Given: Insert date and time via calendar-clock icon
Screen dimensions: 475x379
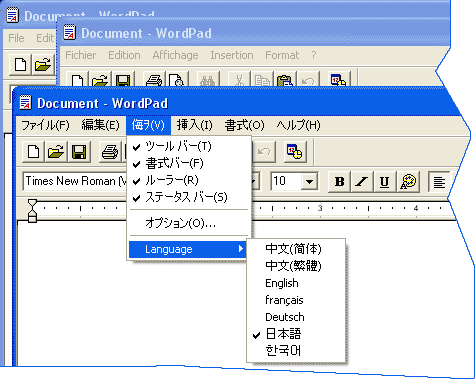Looking at the screenshot, I should click(295, 152).
